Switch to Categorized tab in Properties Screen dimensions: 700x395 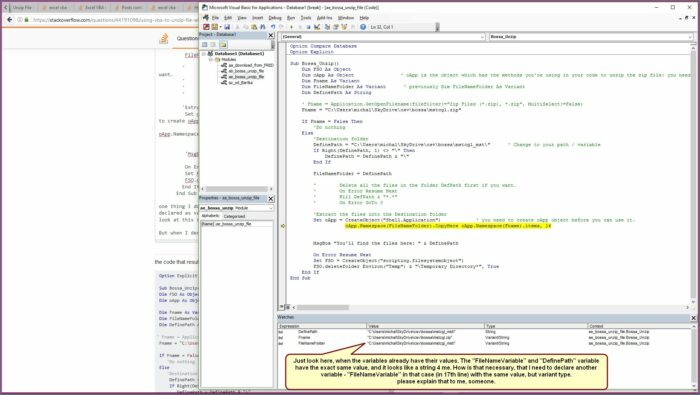click(234, 216)
